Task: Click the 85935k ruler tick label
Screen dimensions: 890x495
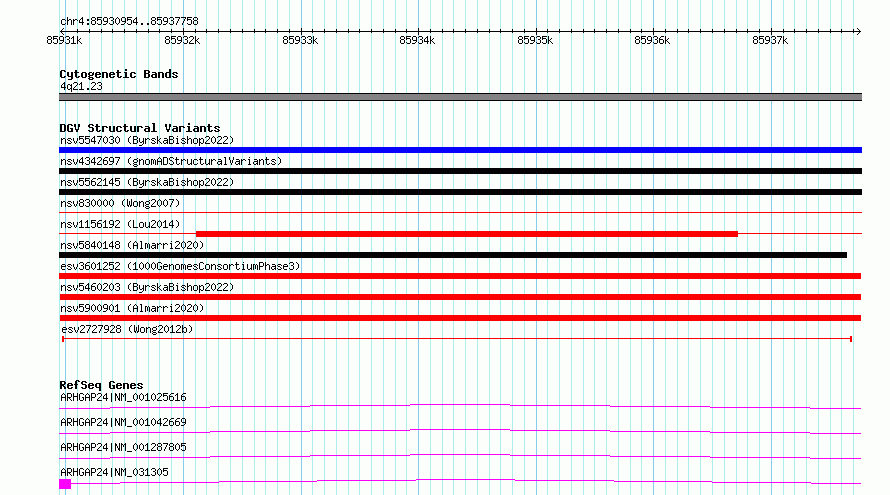Action: pyautogui.click(x=535, y=40)
